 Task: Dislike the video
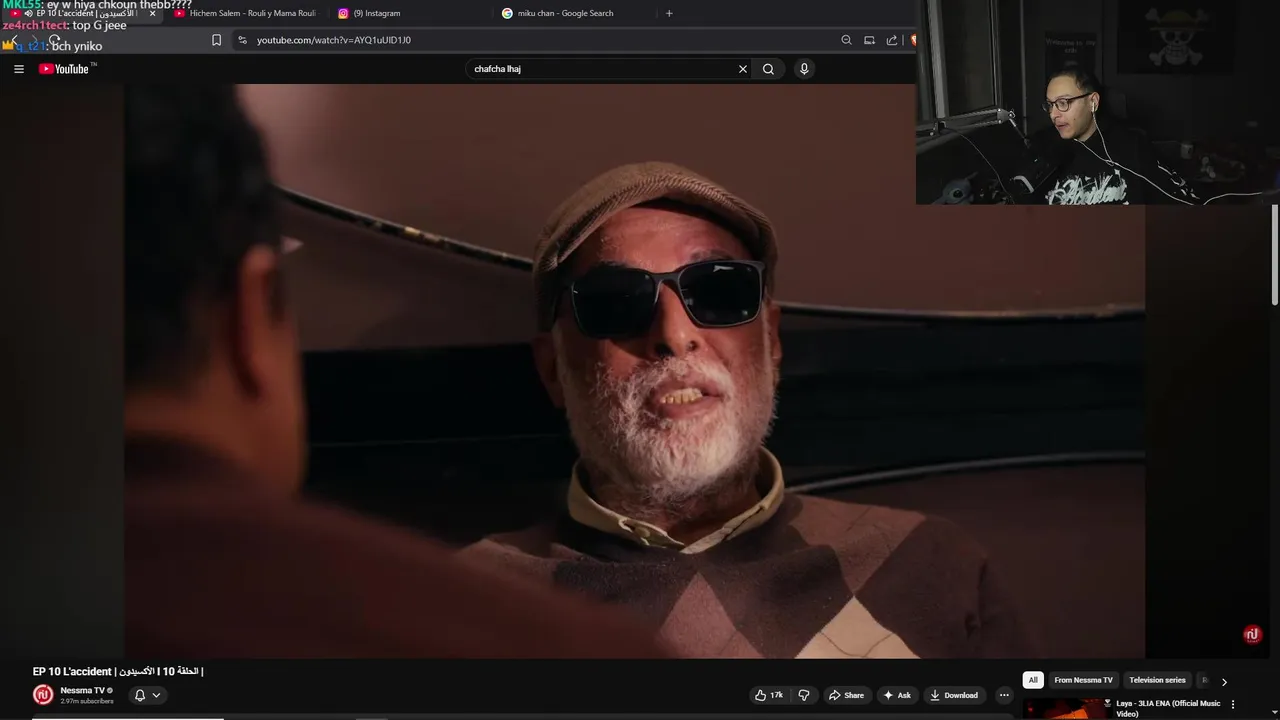[804, 695]
